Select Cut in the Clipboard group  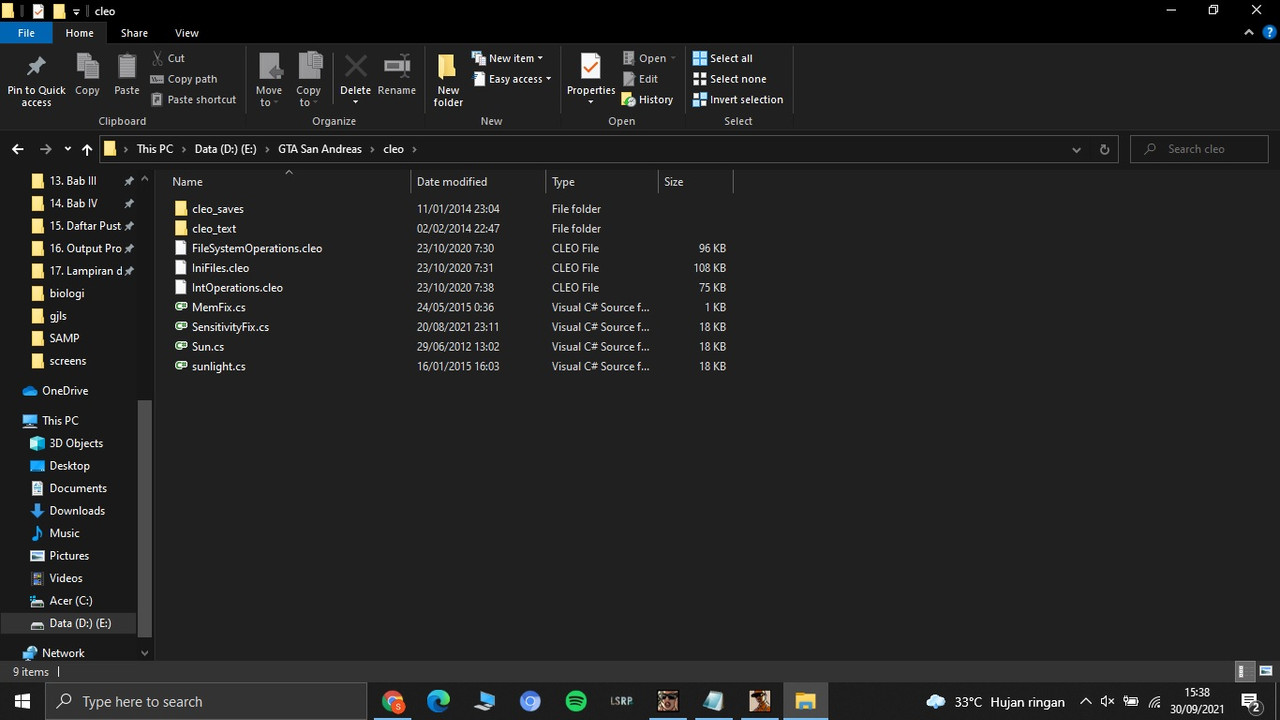168,58
